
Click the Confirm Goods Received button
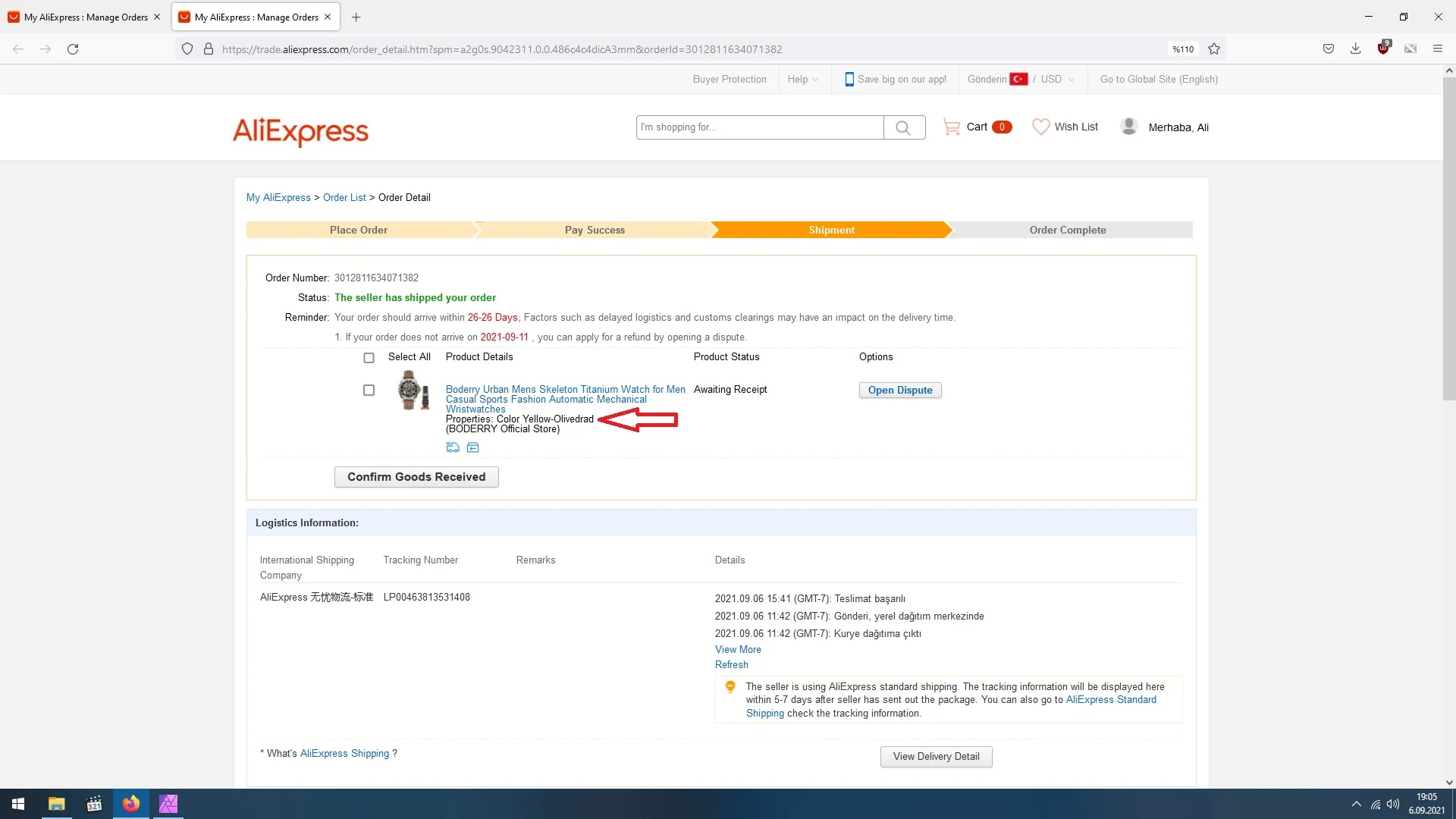pyautogui.click(x=416, y=477)
